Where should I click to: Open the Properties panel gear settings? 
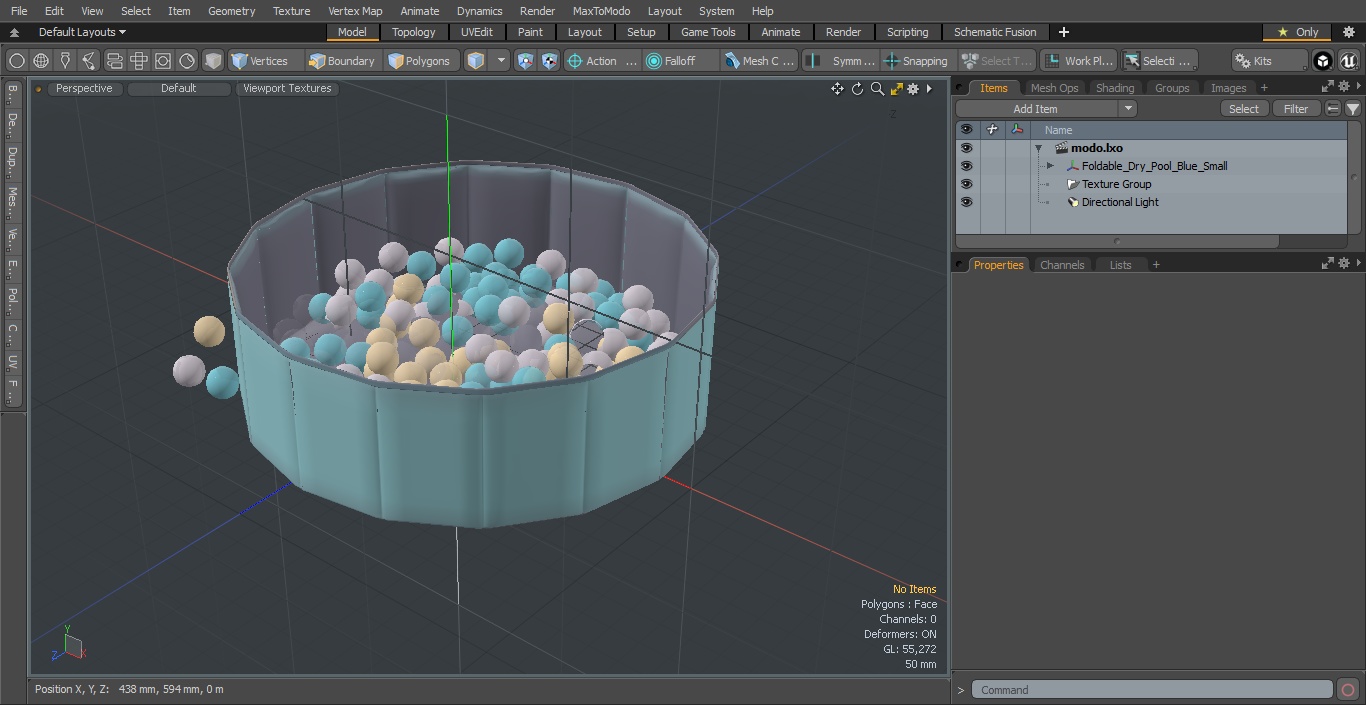pos(1344,264)
